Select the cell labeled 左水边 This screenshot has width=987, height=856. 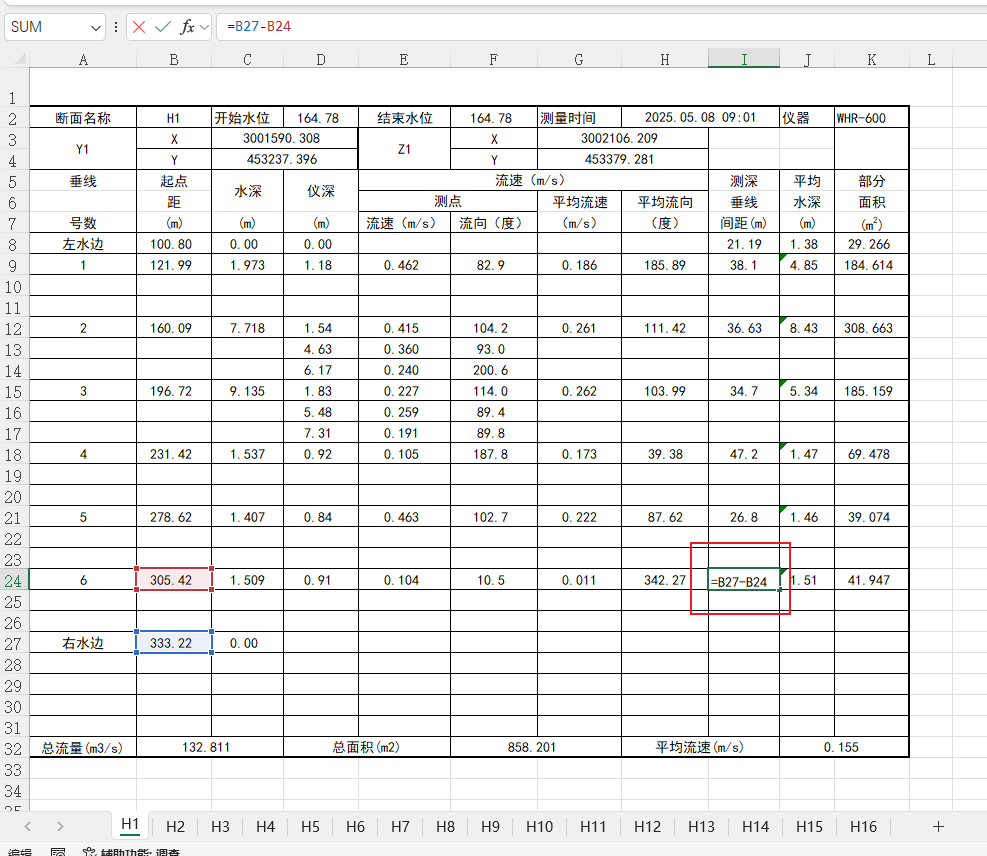click(83, 244)
